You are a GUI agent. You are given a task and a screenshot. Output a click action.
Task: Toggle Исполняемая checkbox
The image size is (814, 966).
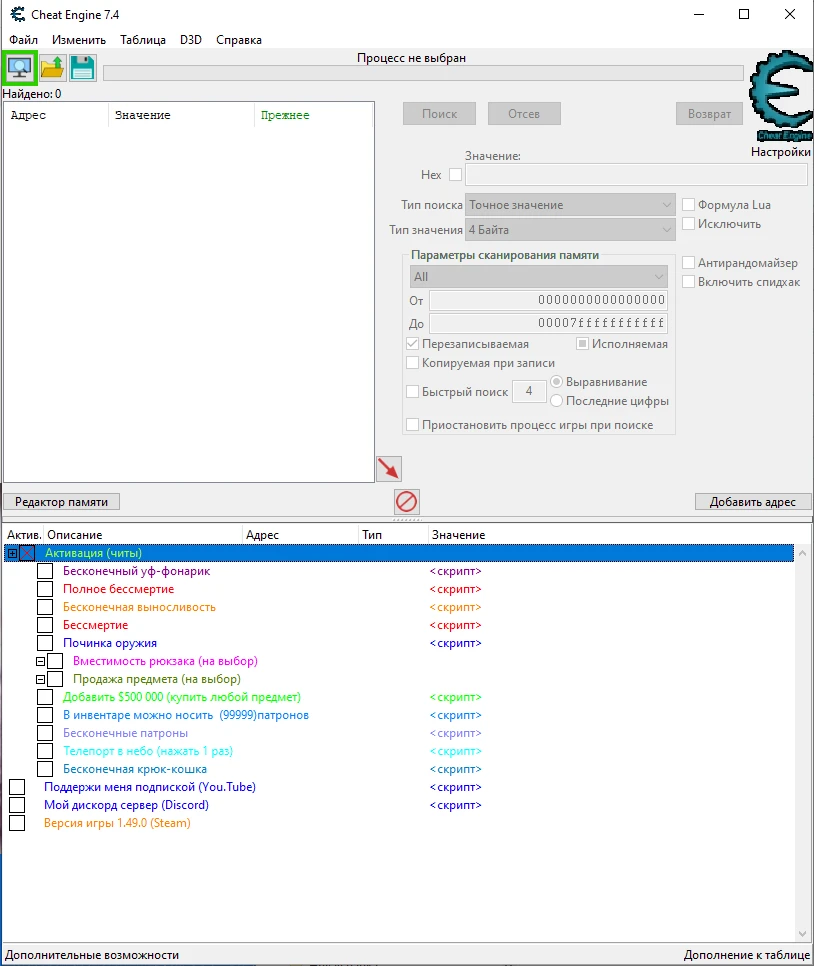[x=582, y=344]
